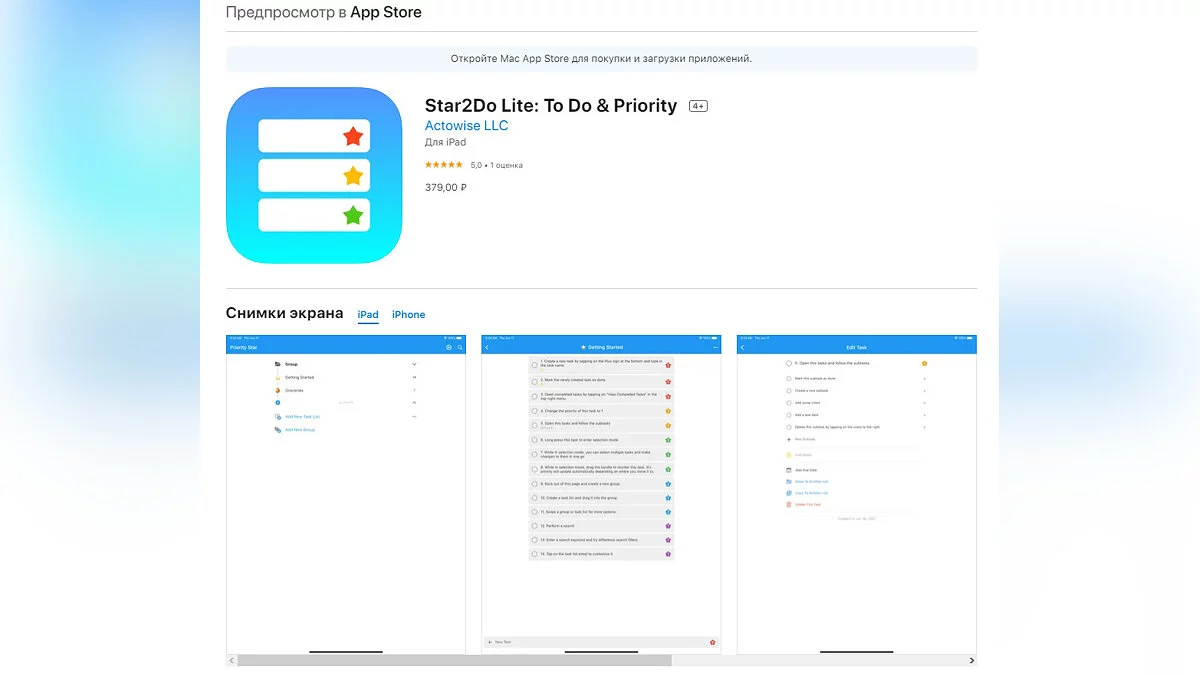Click the blue star on task 10

coord(668,497)
